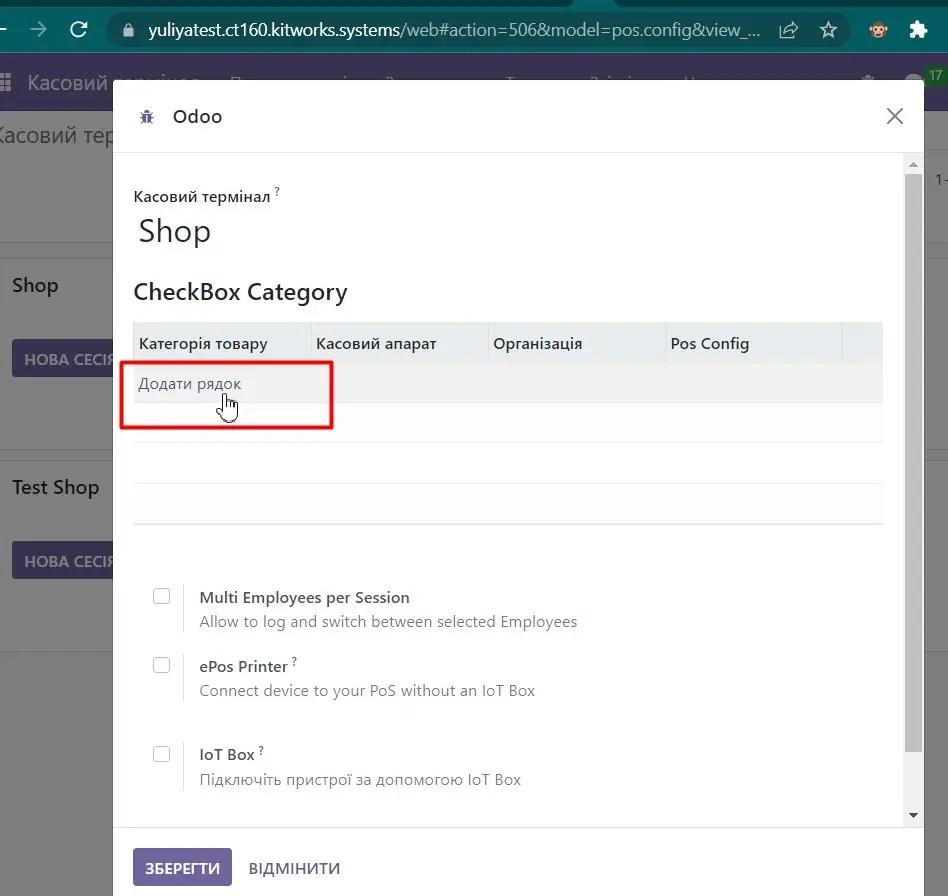Open the share page icon in address bar
The width and height of the screenshot is (948, 896).
[x=788, y=30]
